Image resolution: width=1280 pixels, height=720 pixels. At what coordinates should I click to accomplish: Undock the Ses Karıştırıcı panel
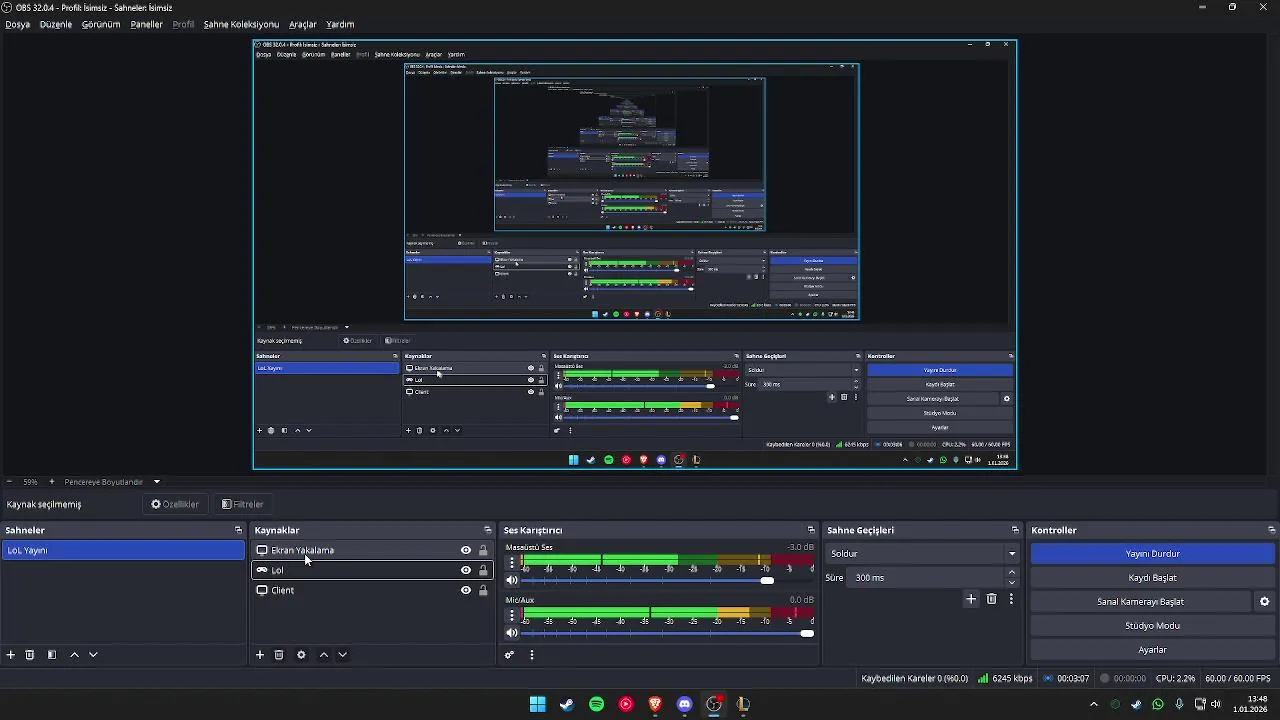[x=811, y=530]
